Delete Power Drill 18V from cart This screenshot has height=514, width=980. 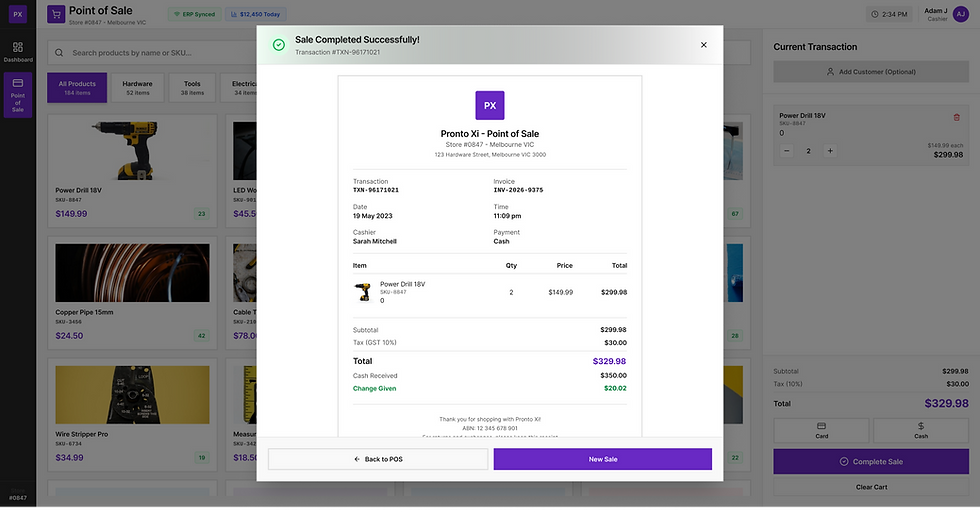[x=956, y=117]
